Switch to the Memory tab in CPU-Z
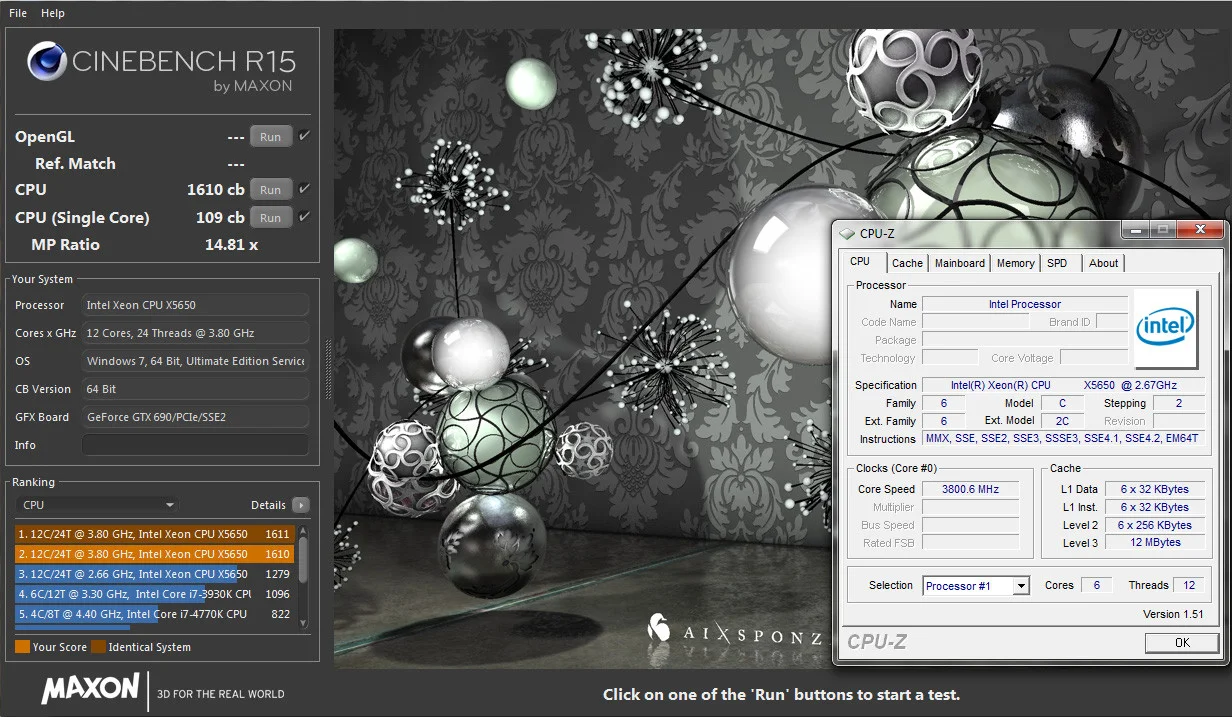The width and height of the screenshot is (1232, 717). (1016, 263)
